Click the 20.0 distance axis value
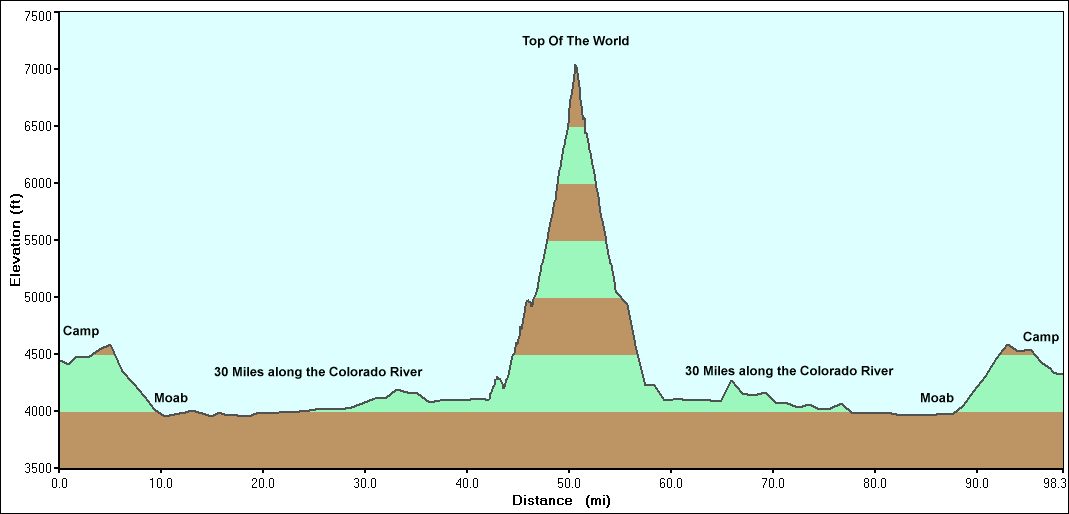The height and width of the screenshot is (514, 1069). (x=263, y=483)
